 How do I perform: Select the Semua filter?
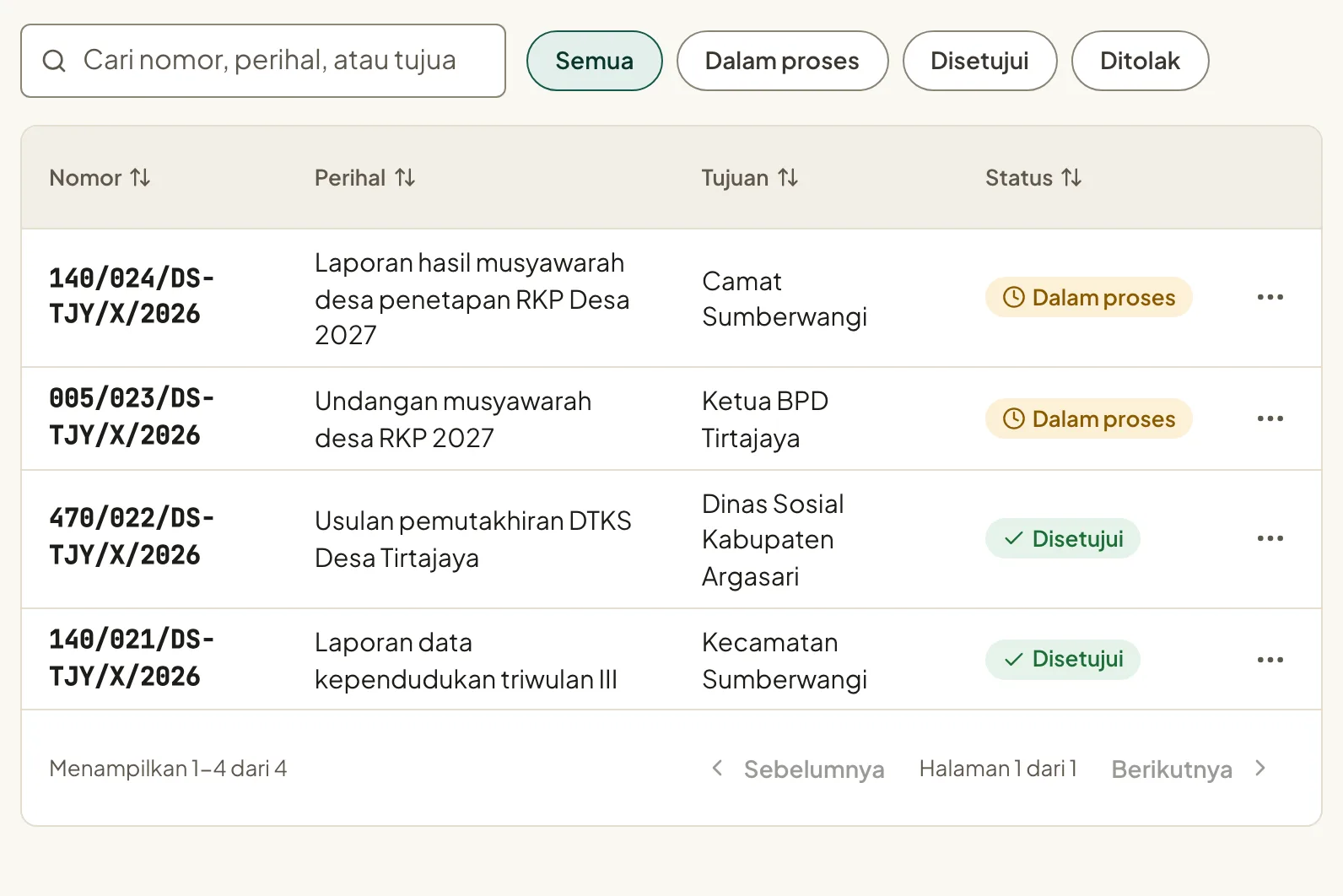(x=595, y=61)
